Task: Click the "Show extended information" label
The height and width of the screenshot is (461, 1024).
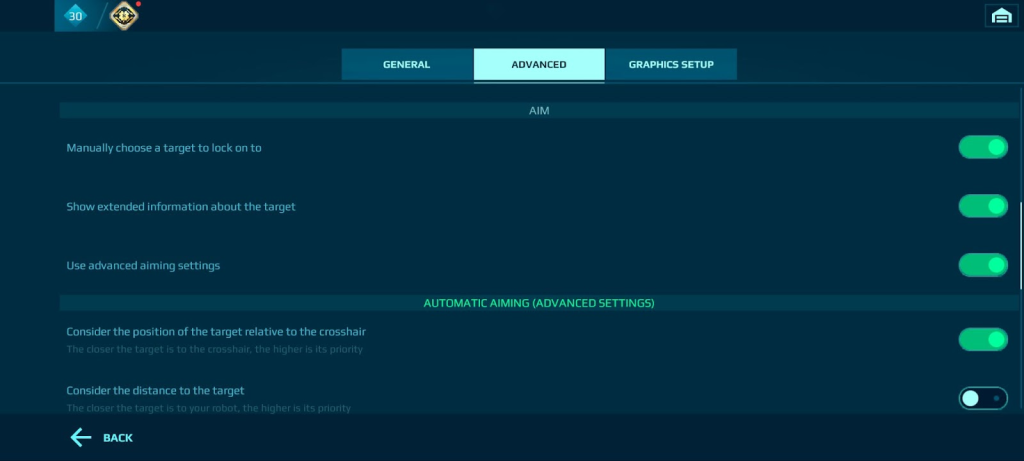Action: click(x=181, y=207)
